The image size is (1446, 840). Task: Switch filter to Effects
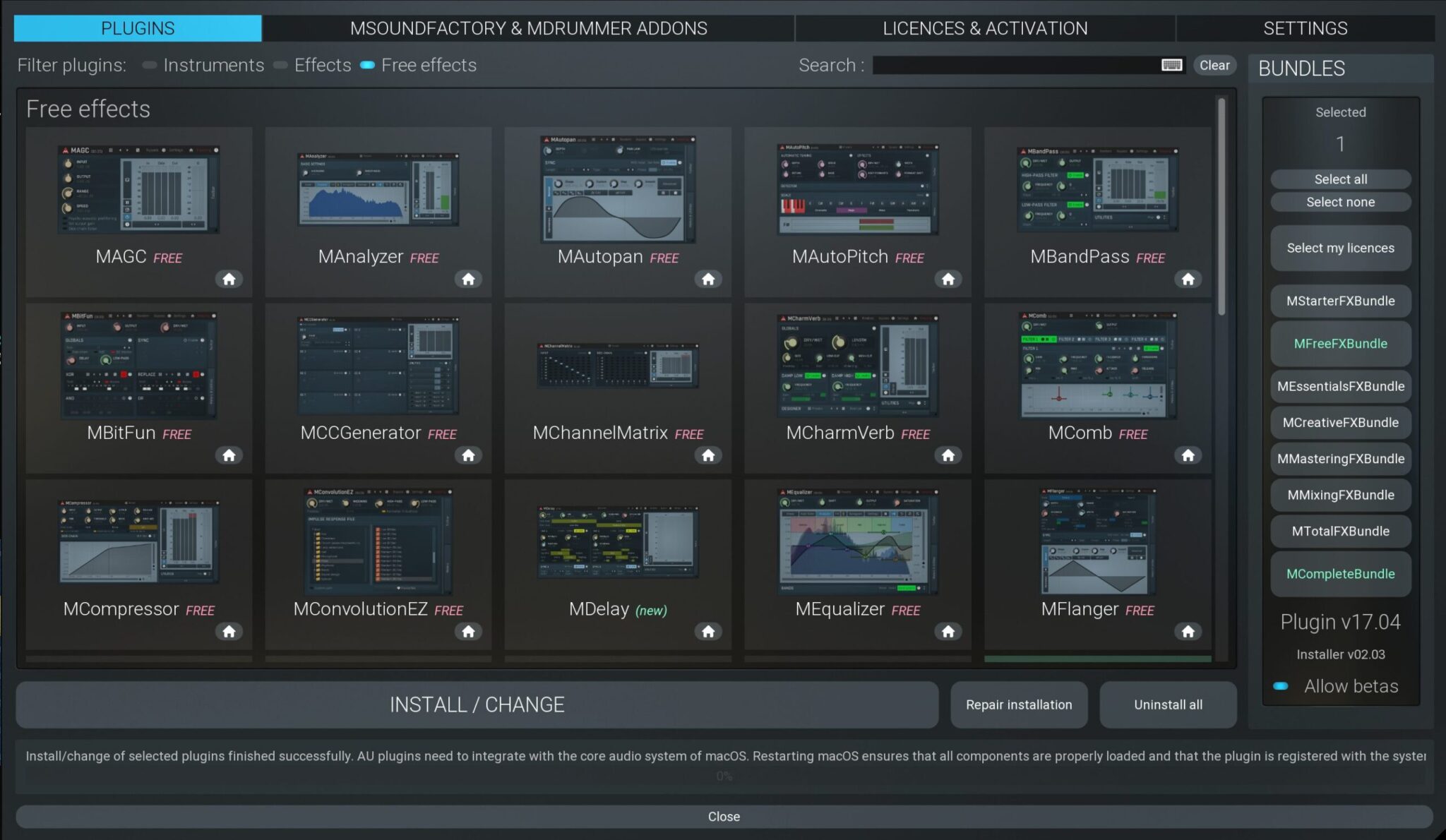click(x=281, y=65)
